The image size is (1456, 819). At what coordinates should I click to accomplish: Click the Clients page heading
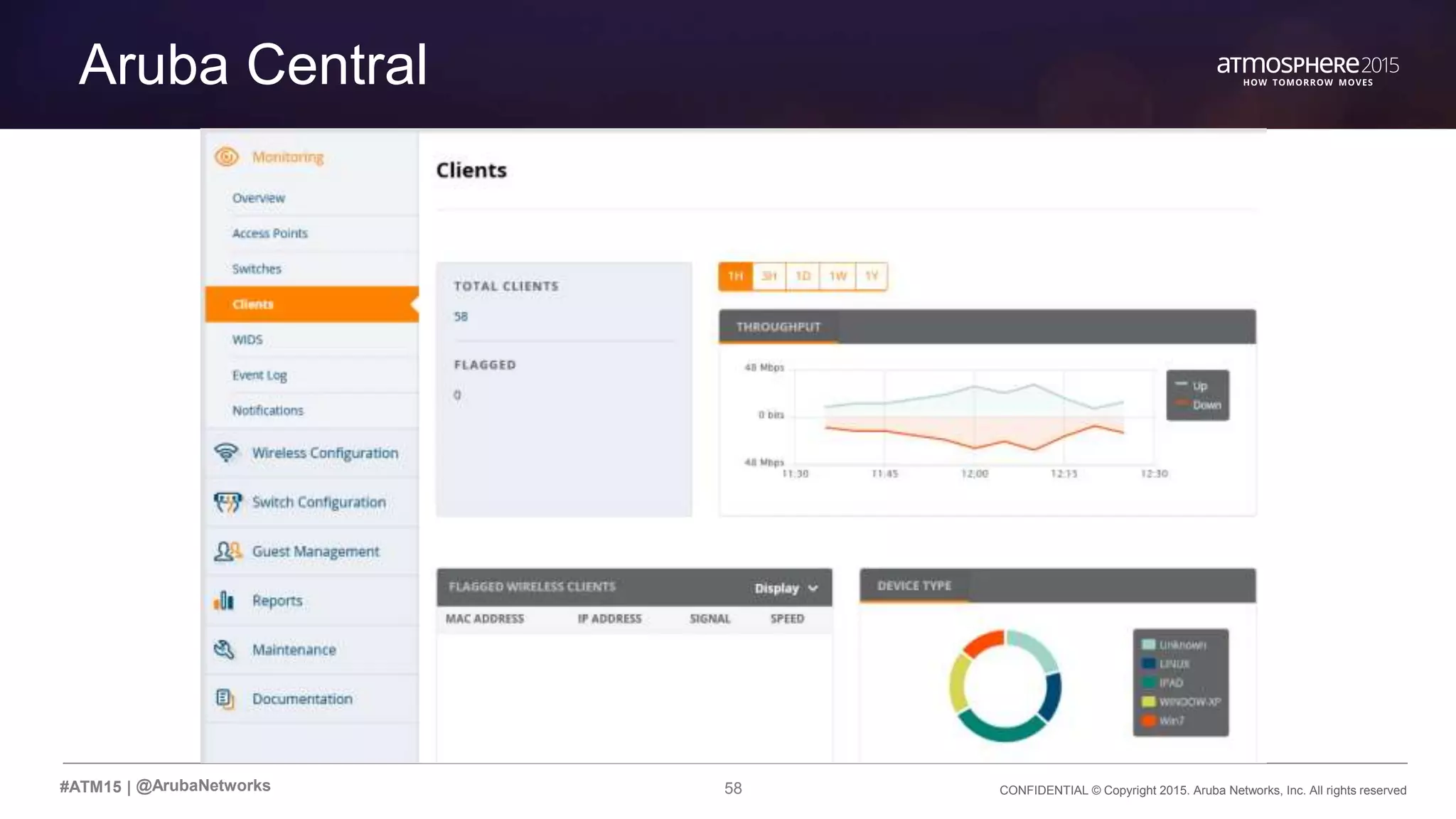click(x=471, y=171)
